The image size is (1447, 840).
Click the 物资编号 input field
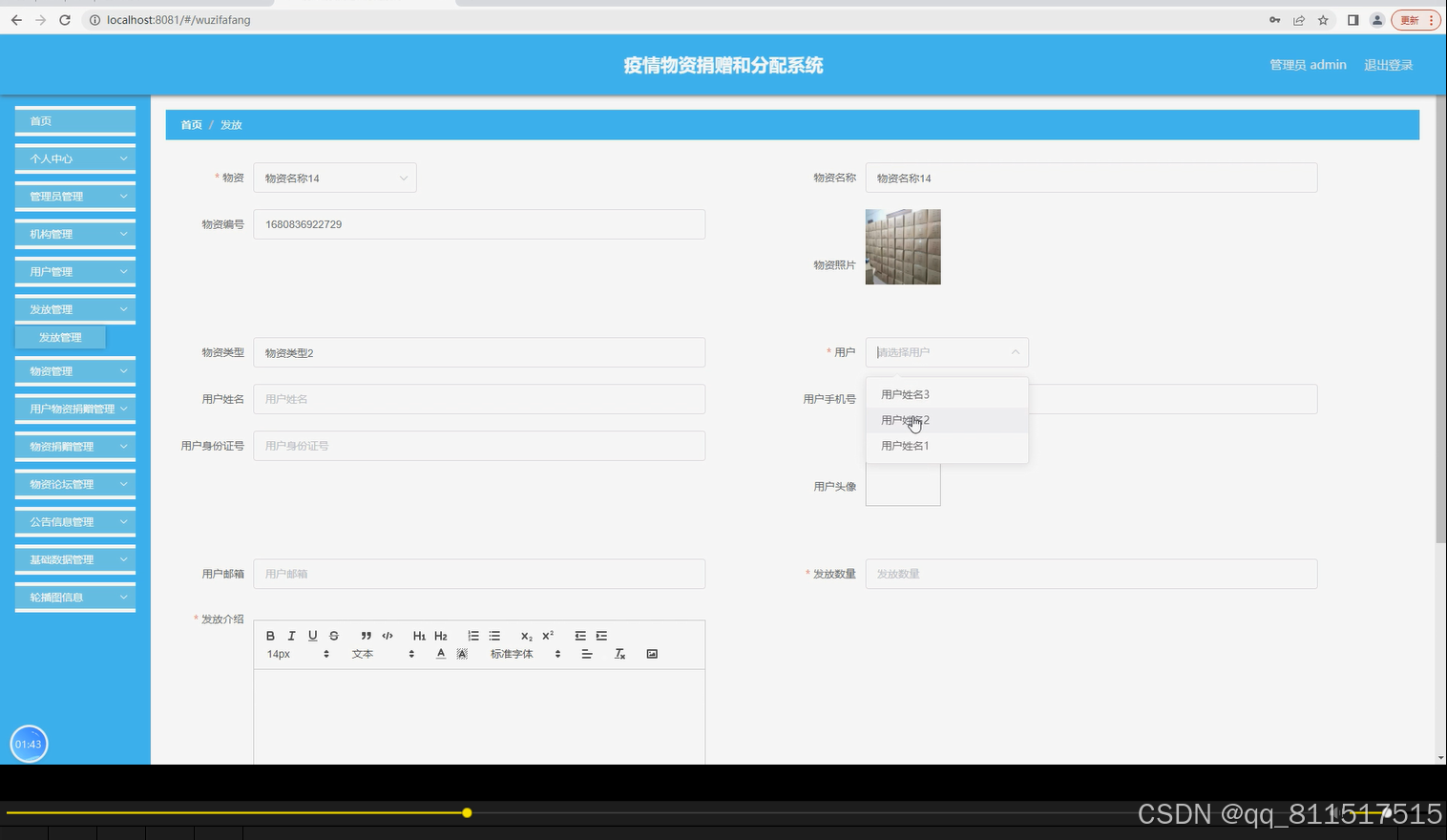(479, 224)
